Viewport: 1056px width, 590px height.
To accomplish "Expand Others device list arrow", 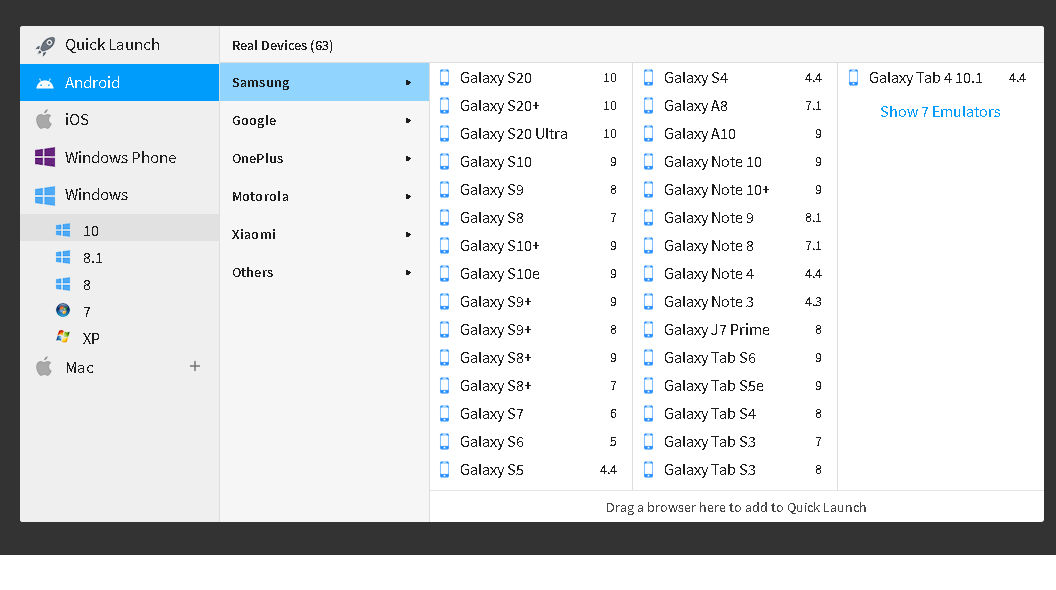I will [408, 273].
